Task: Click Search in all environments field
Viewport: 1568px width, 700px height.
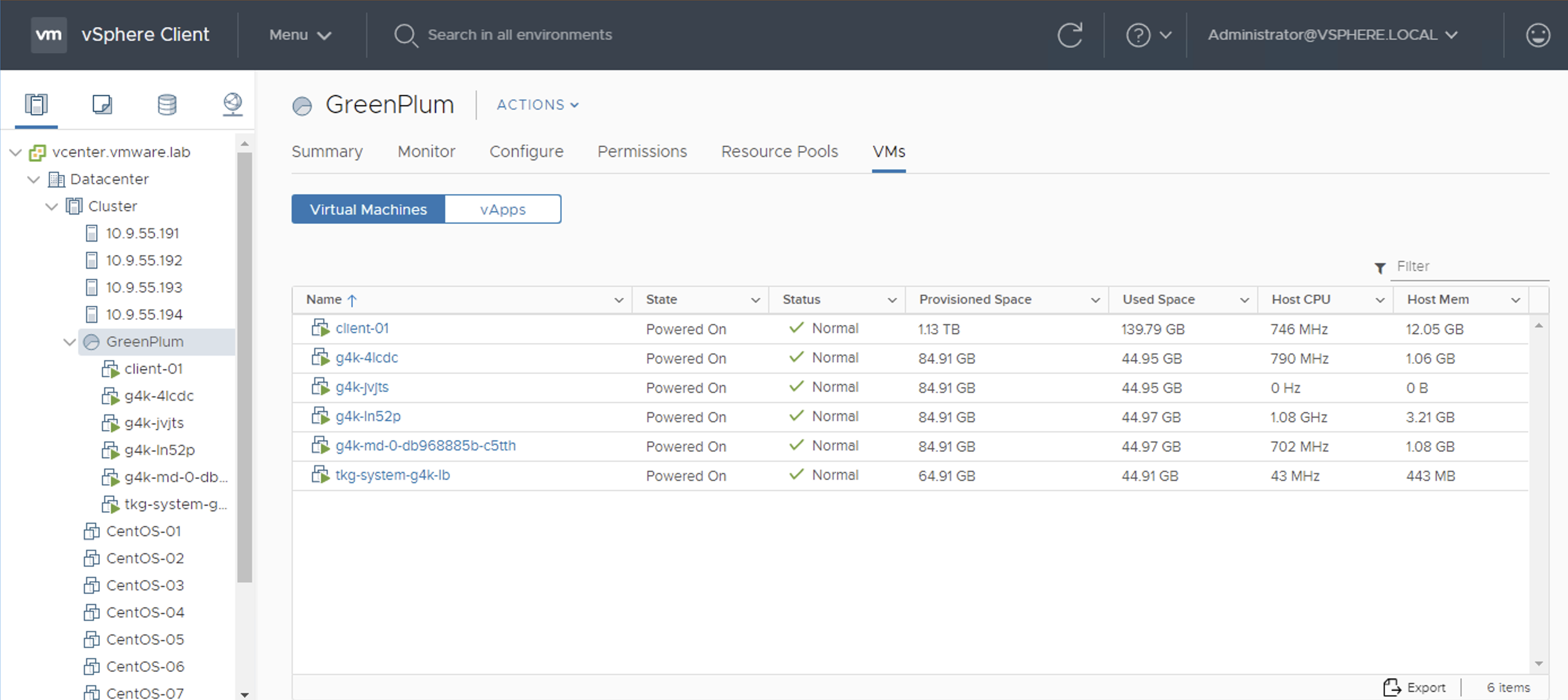Action: click(520, 34)
